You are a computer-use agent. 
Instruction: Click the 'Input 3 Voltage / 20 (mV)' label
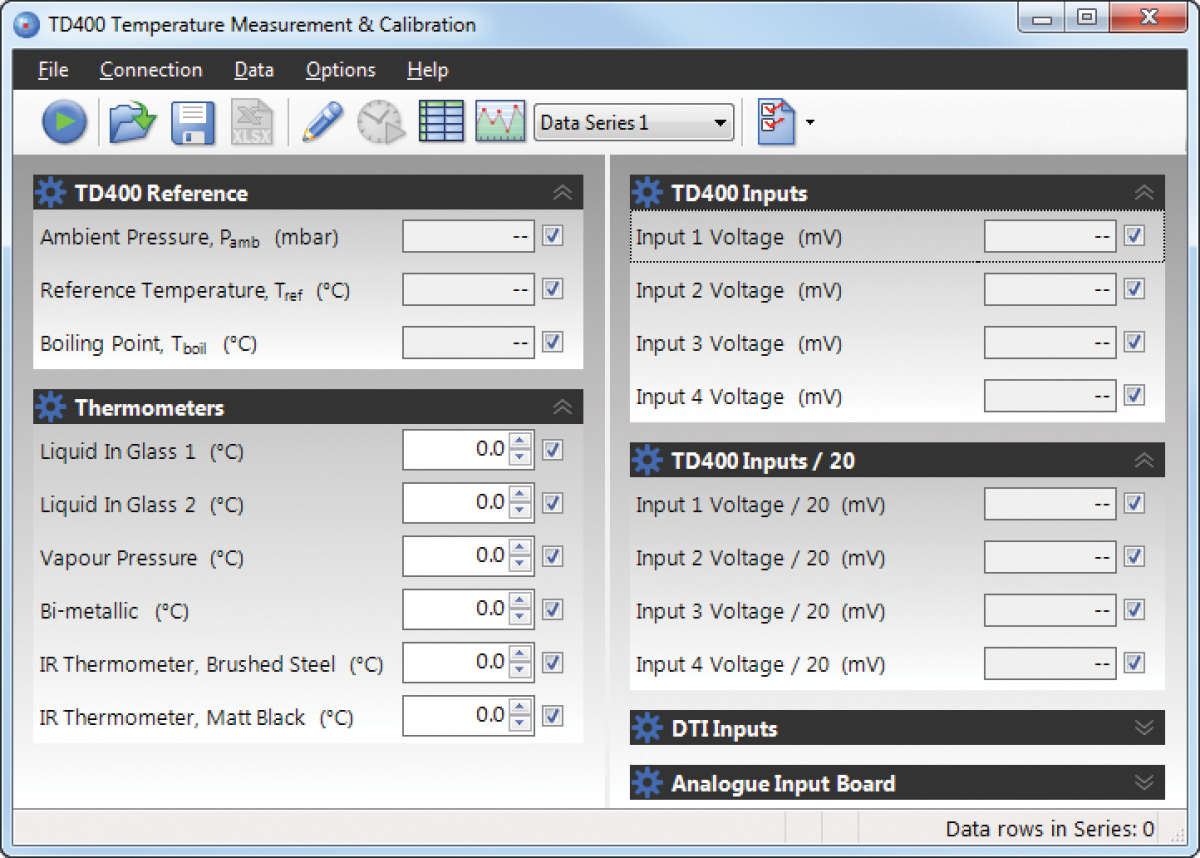click(761, 611)
